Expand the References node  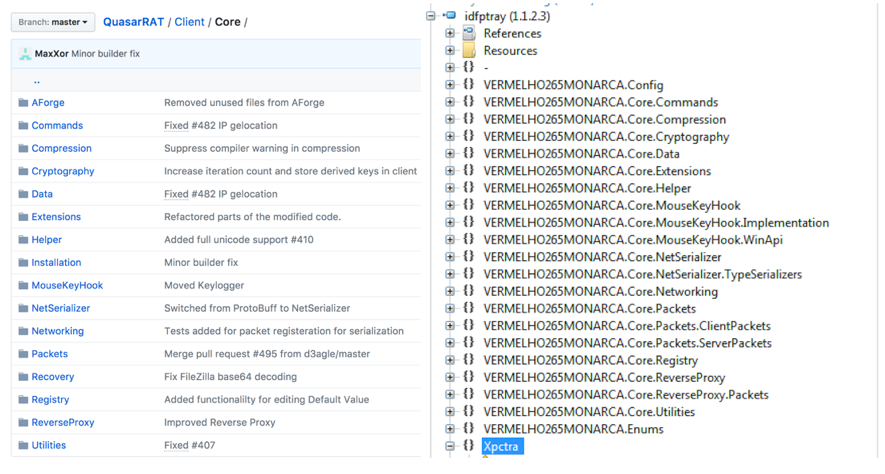449,33
